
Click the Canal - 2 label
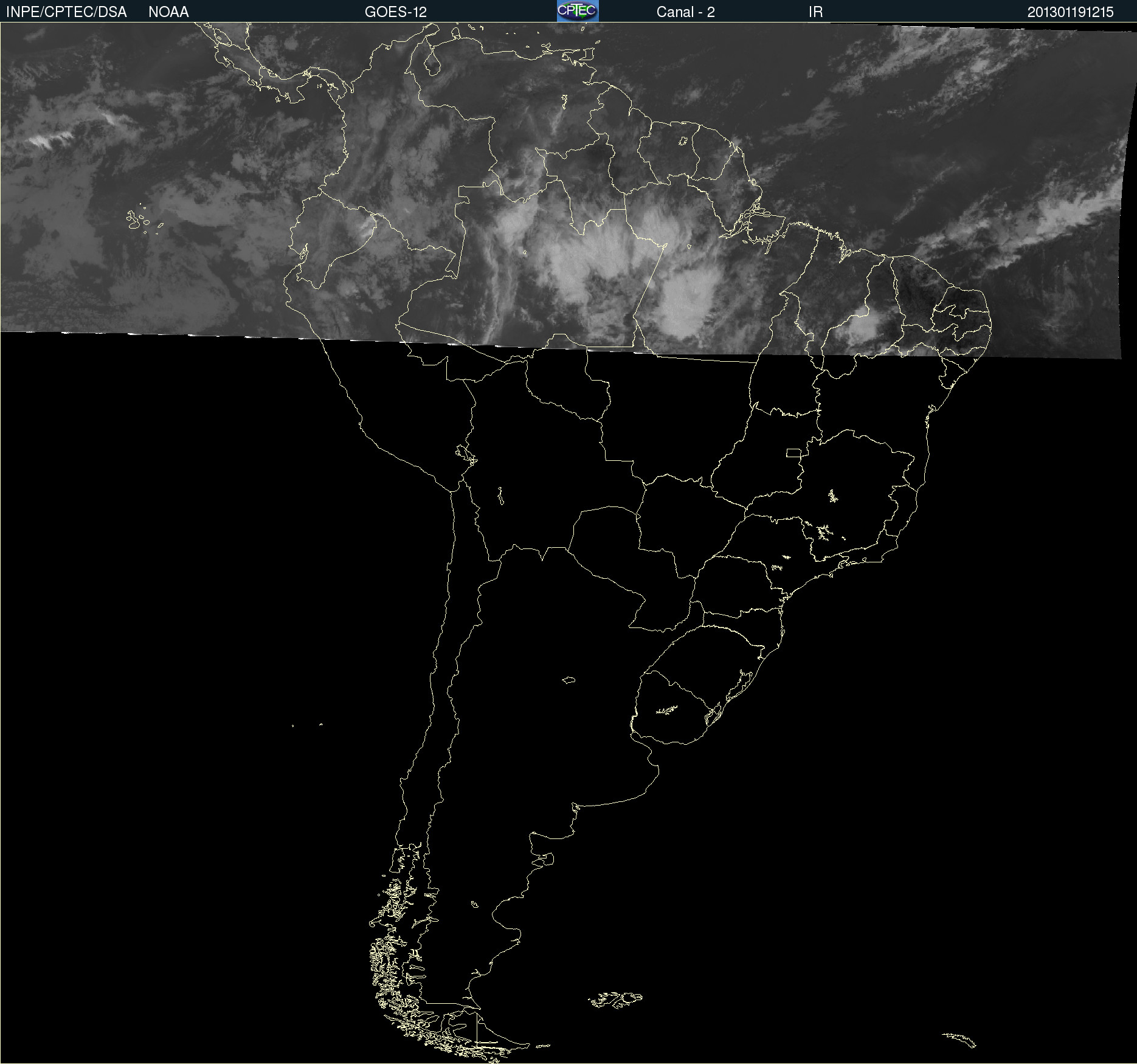[x=685, y=12]
